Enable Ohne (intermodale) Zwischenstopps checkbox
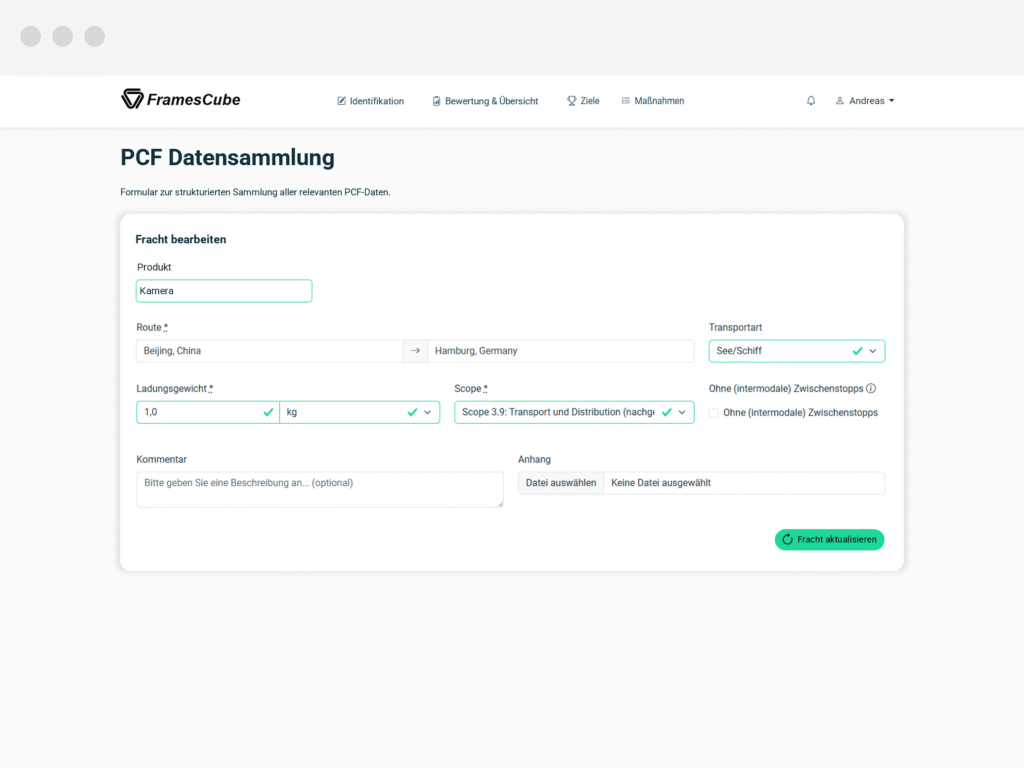This screenshot has width=1024, height=768. coord(714,413)
